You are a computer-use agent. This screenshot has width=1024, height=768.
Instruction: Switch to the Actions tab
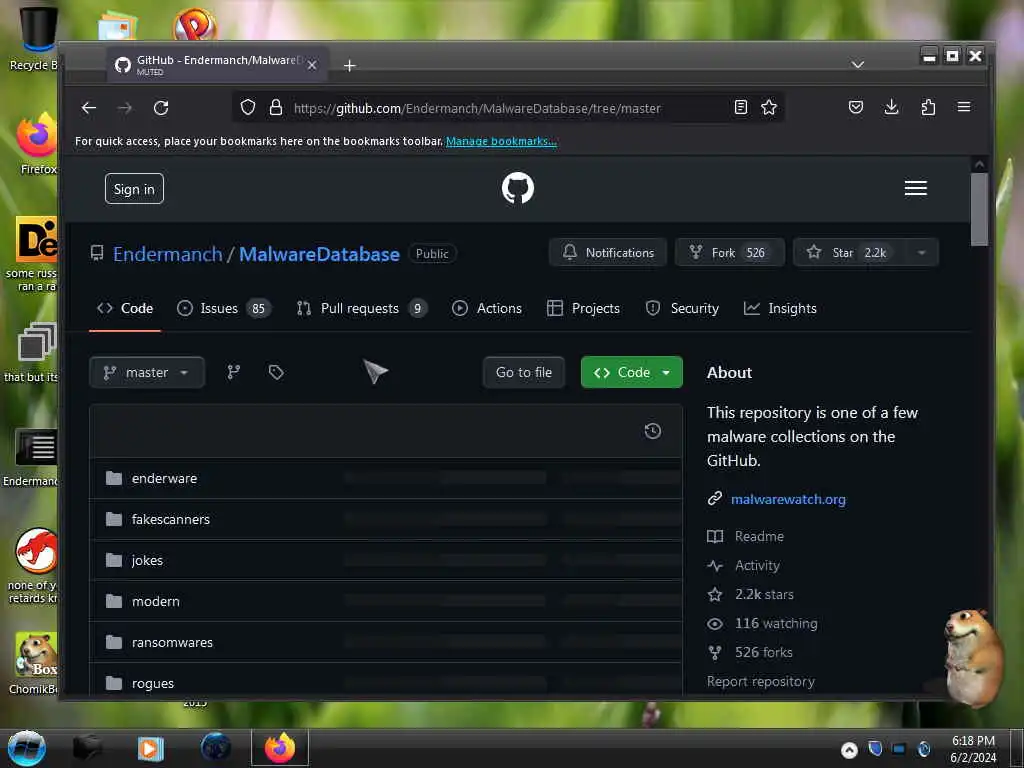click(x=487, y=308)
